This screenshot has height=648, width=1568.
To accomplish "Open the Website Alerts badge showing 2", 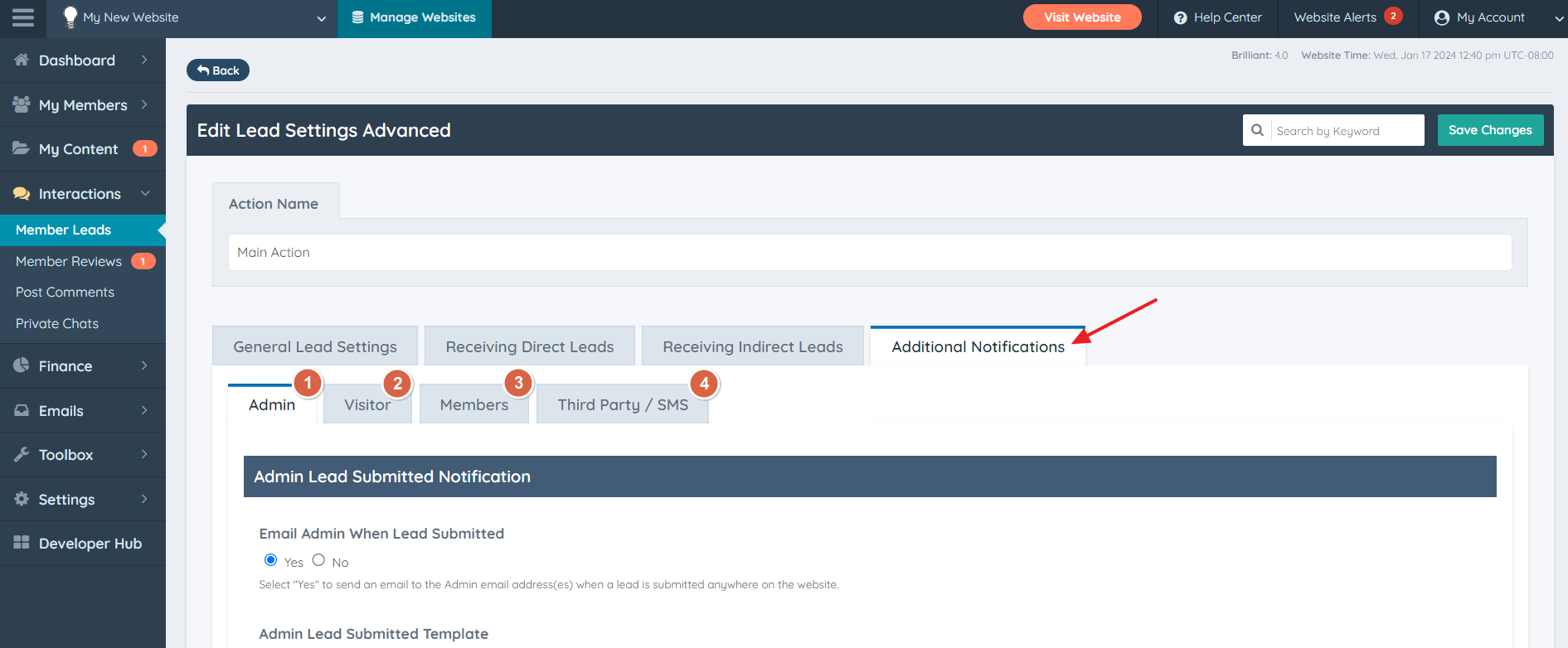I will point(1393,16).
